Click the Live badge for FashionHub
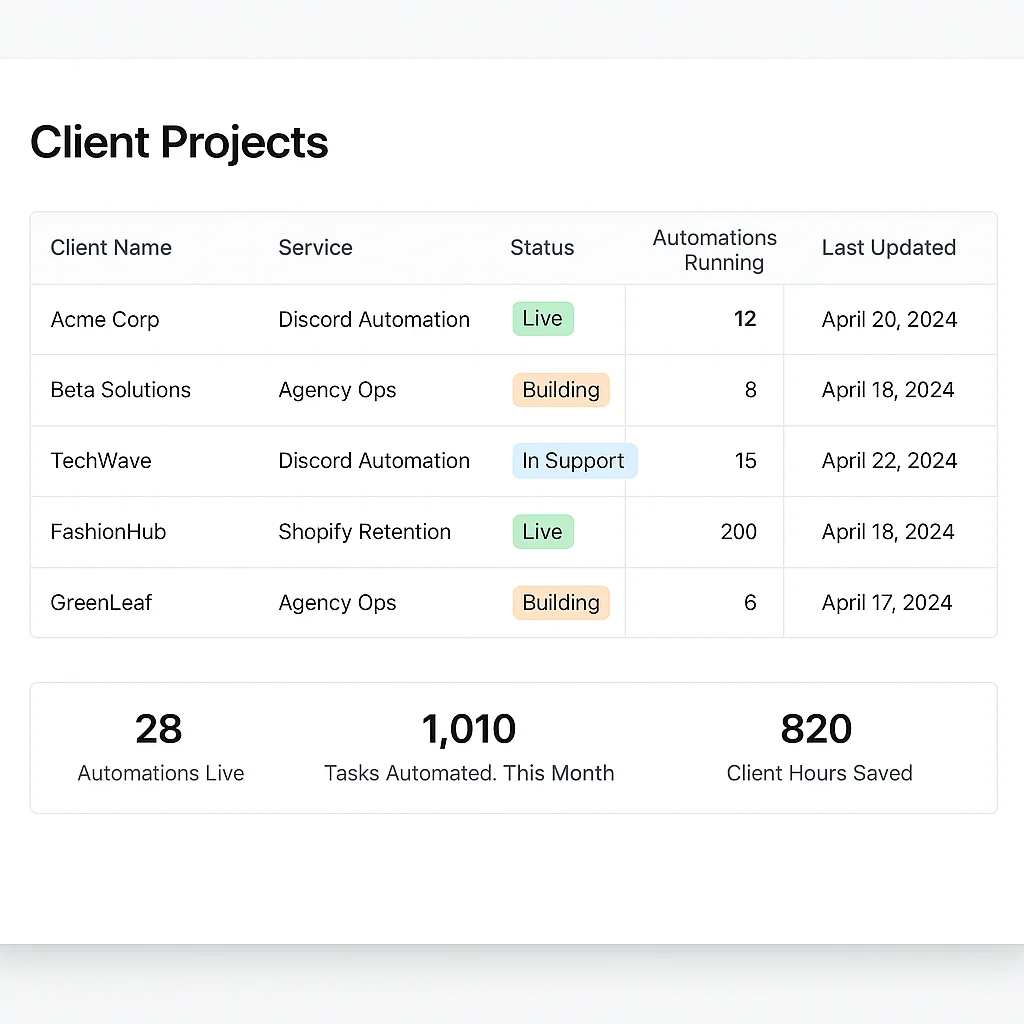The height and width of the screenshot is (1024, 1024). (543, 532)
